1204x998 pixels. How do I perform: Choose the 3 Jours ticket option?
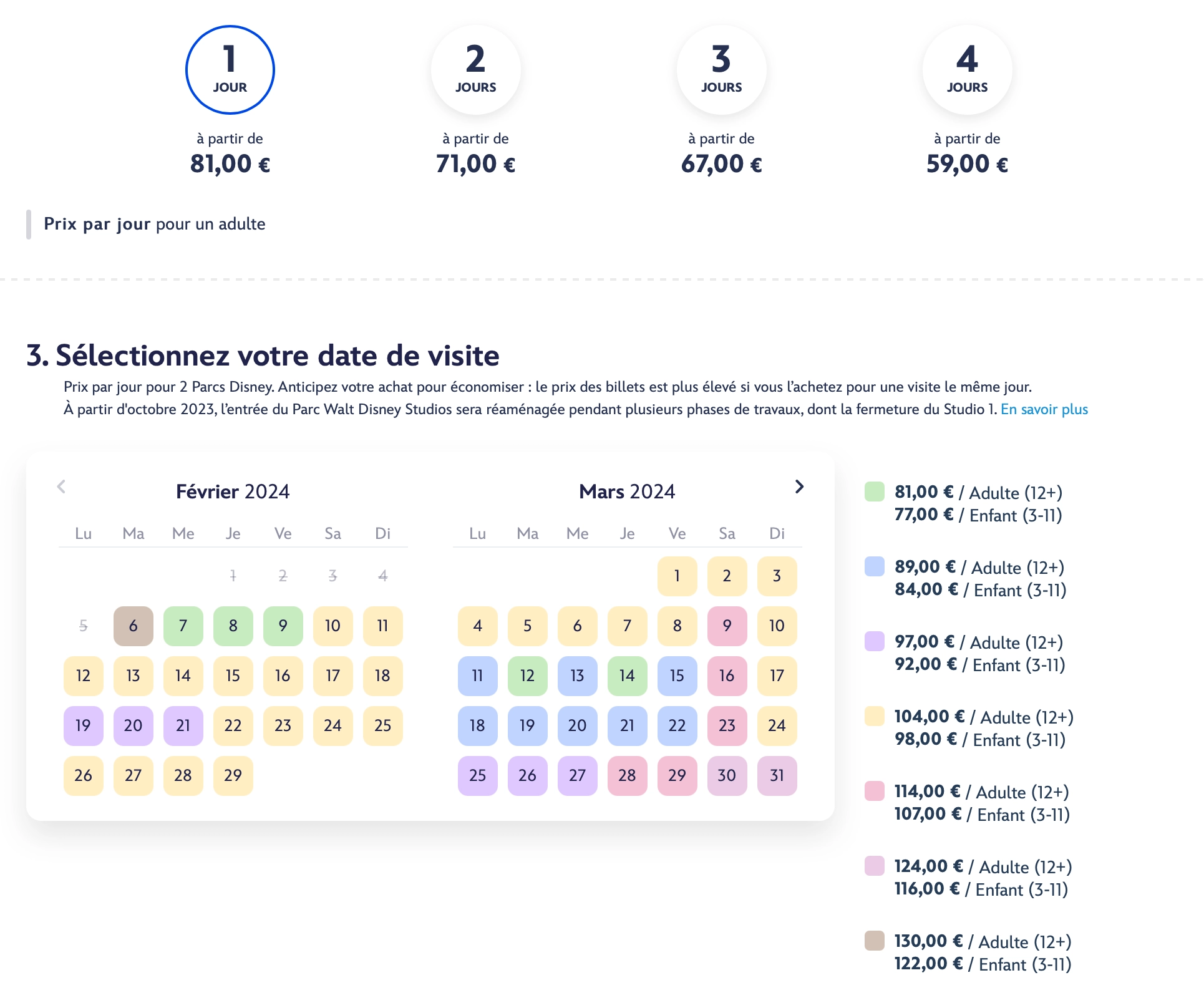point(721,70)
